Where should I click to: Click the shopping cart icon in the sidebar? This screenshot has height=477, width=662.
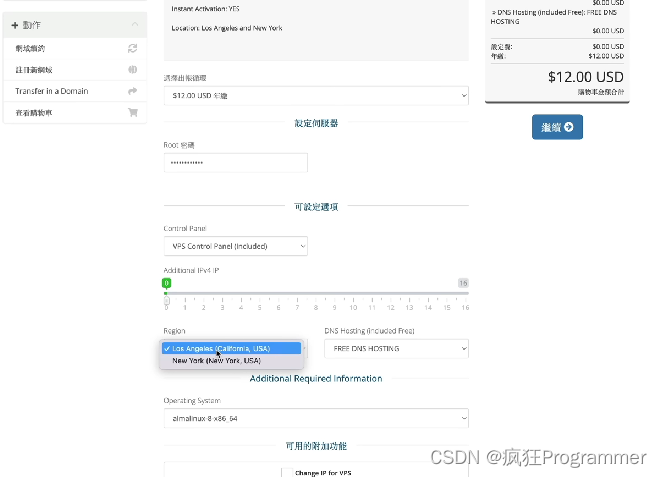pyautogui.click(x=132, y=113)
